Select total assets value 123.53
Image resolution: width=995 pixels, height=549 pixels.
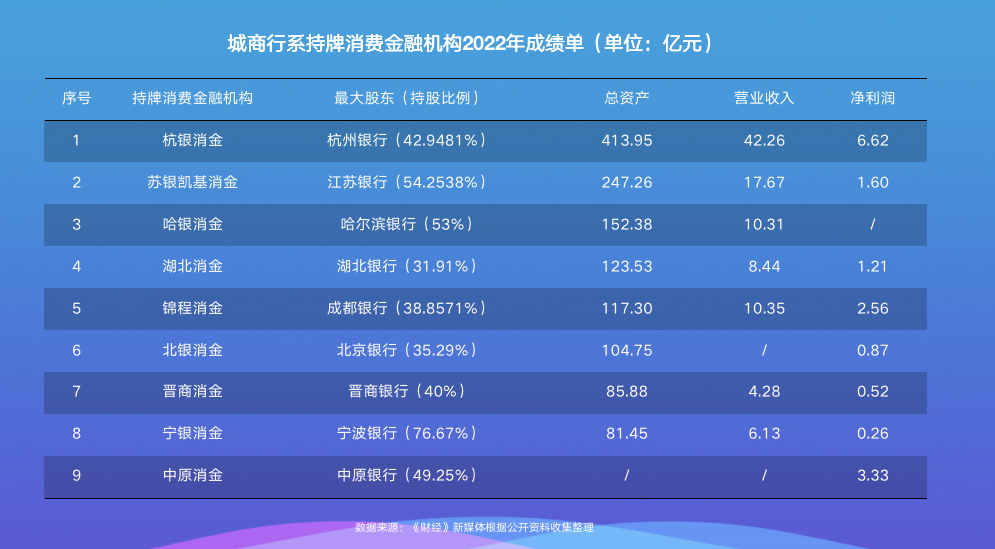pyautogui.click(x=626, y=266)
